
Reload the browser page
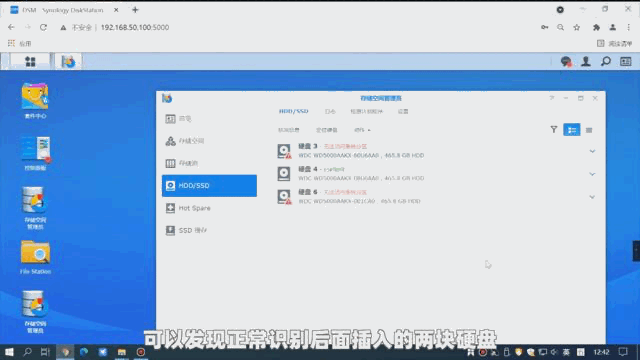point(43,27)
